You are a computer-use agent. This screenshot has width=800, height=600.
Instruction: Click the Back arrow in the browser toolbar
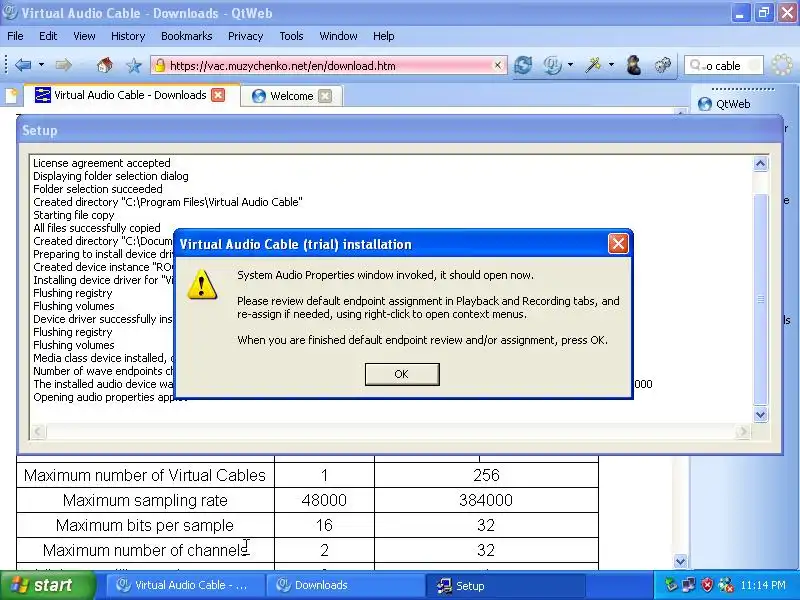tap(23, 65)
